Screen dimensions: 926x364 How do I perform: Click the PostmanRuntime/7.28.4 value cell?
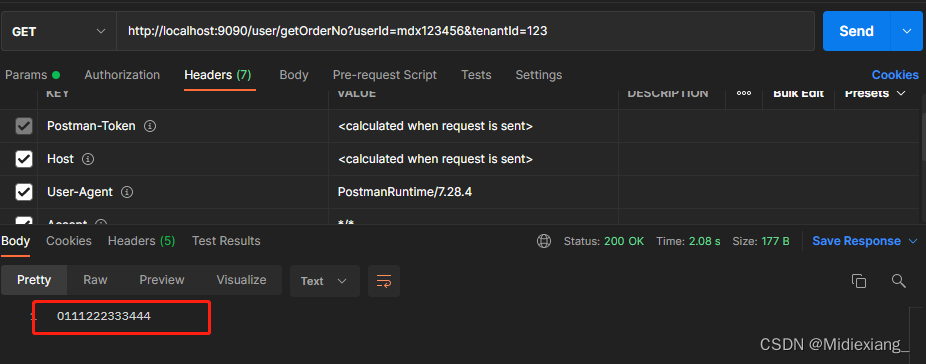473,192
